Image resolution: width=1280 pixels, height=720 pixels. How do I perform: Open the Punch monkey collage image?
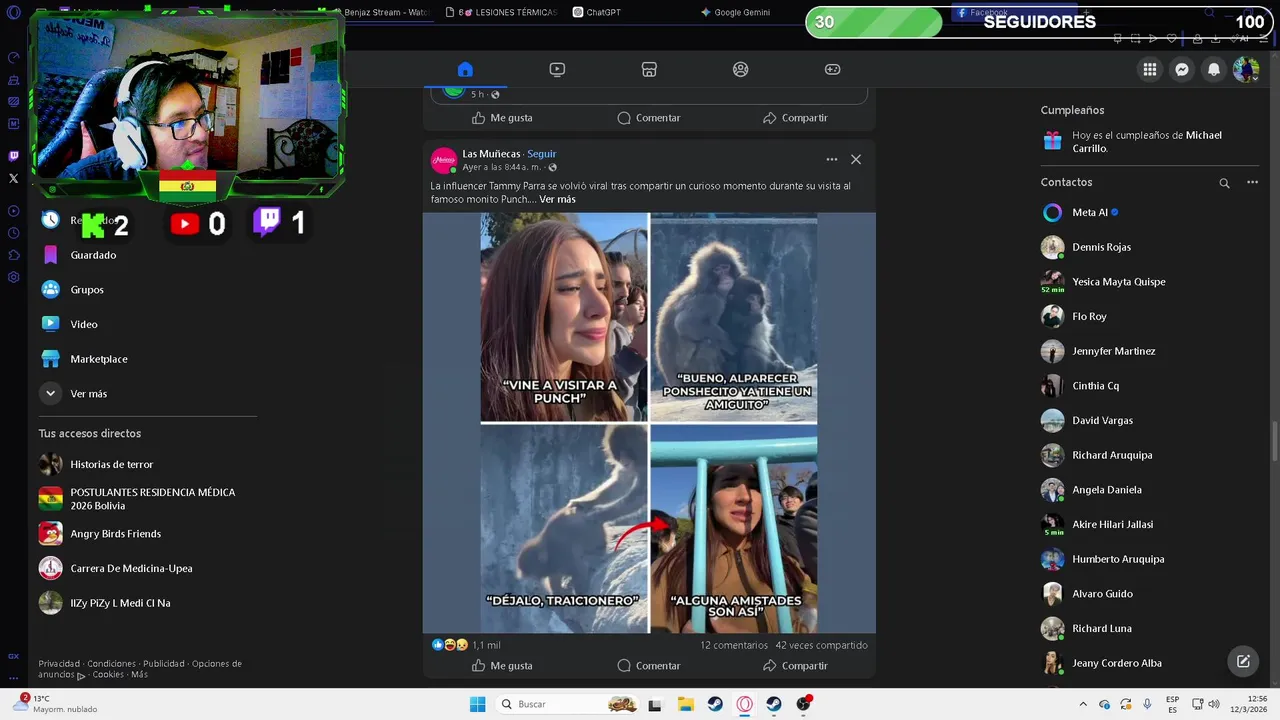click(x=649, y=422)
